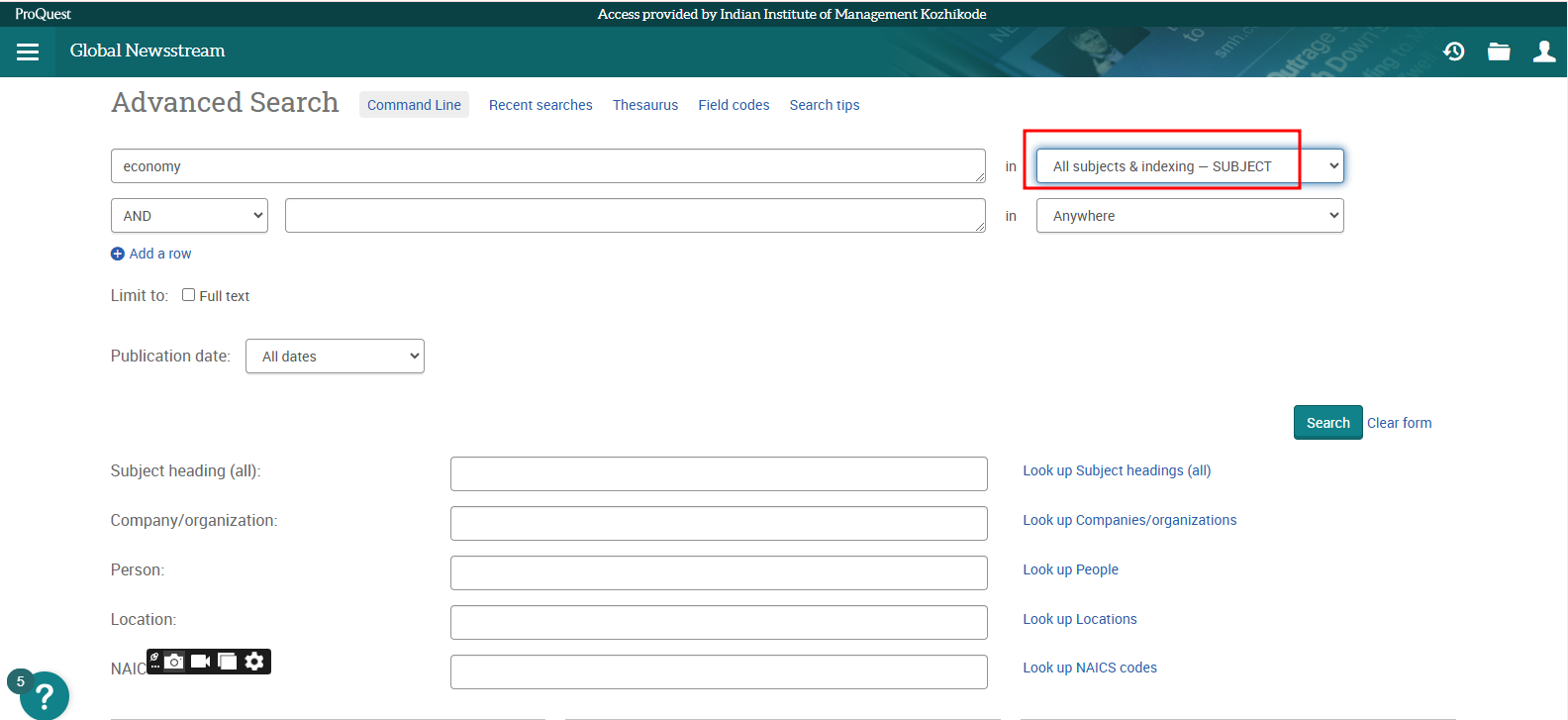This screenshot has width=1568, height=720.
Task: Open the saved items folder icon
Action: (x=1499, y=51)
